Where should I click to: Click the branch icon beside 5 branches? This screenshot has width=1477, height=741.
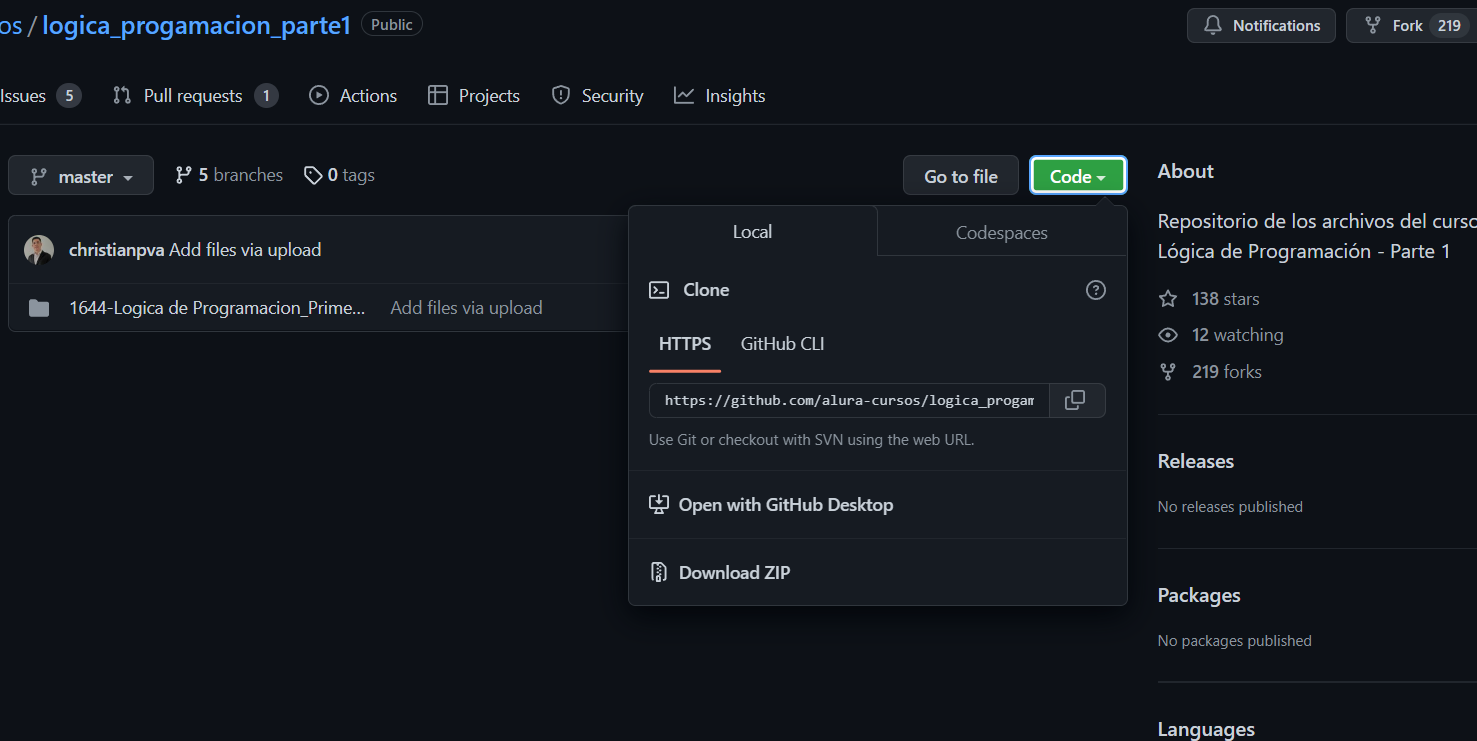click(184, 175)
